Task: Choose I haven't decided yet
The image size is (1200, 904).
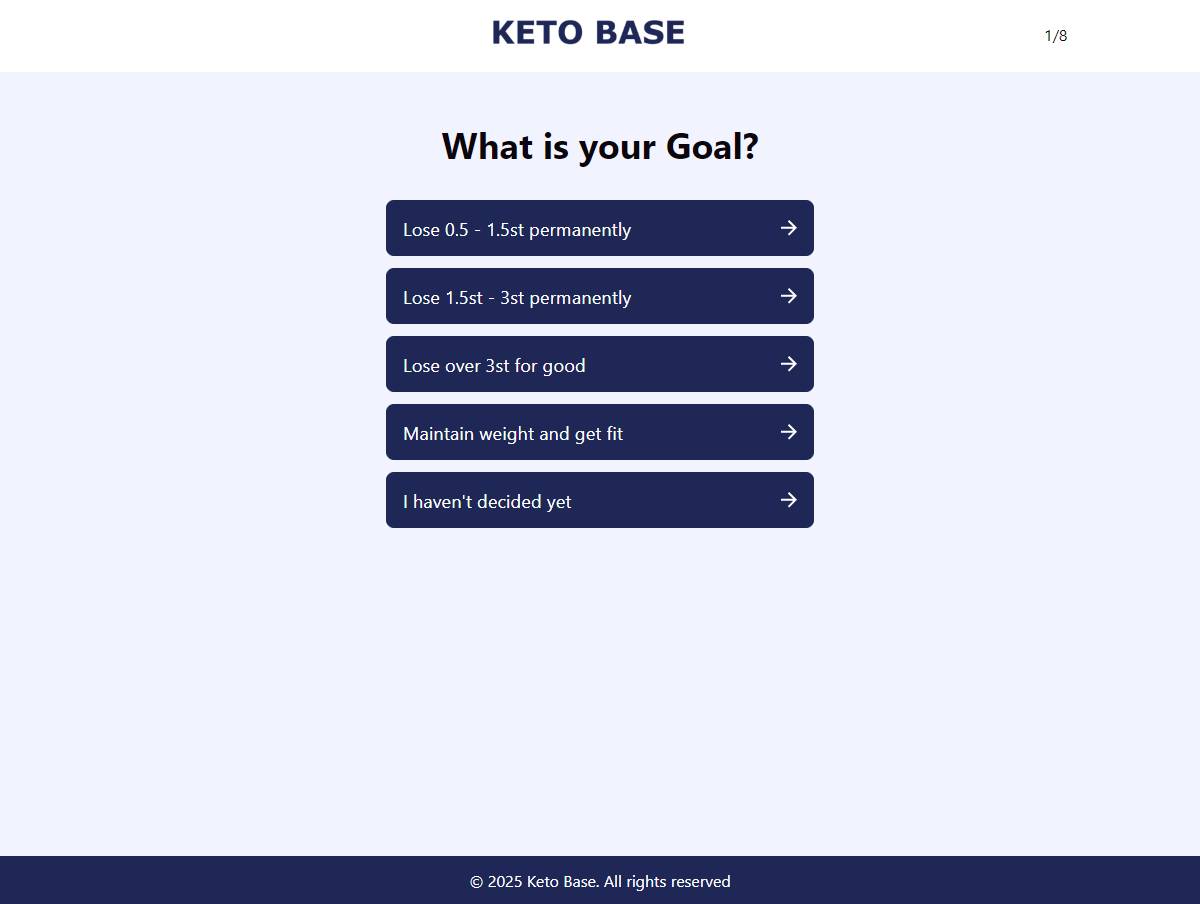Action: click(600, 500)
